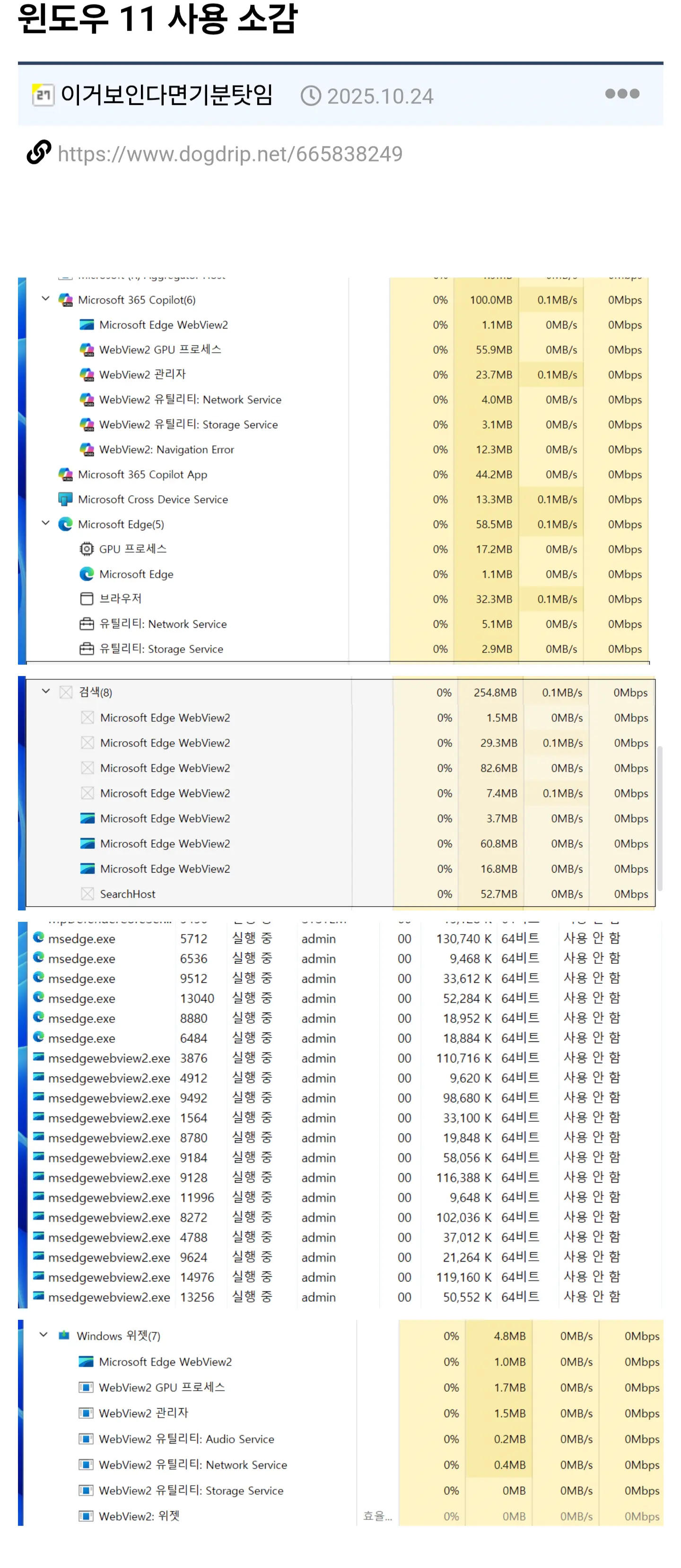Click the Microsoft Edge(5) browser icon

65,525
